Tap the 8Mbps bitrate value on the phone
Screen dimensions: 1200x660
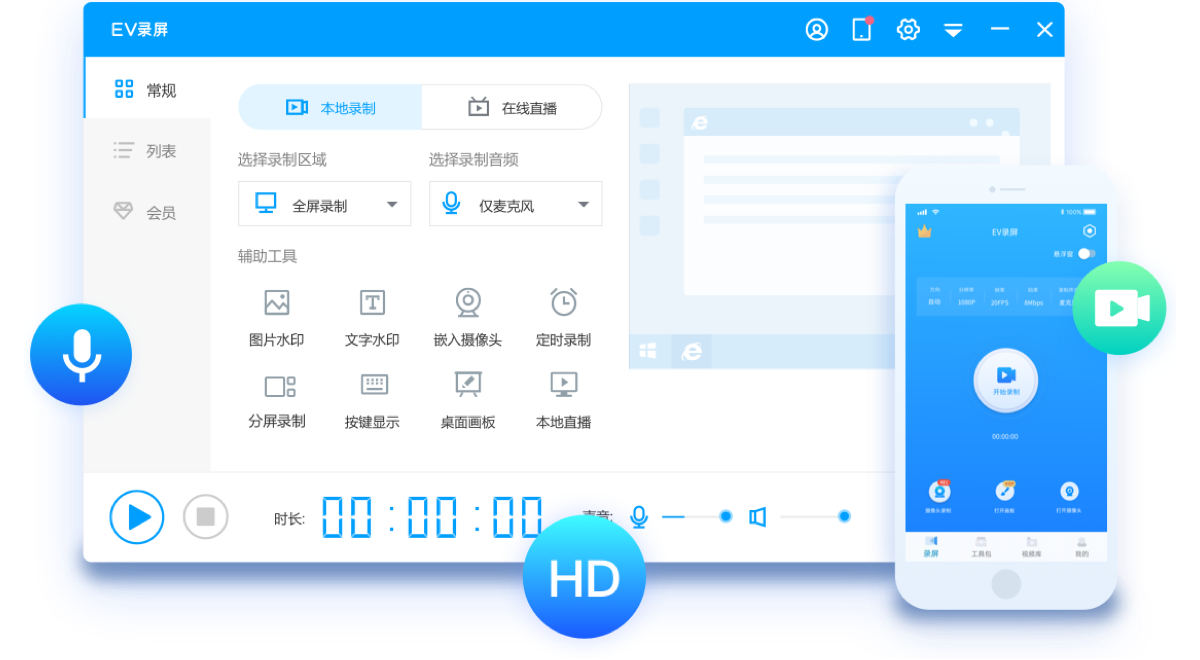(x=1033, y=302)
